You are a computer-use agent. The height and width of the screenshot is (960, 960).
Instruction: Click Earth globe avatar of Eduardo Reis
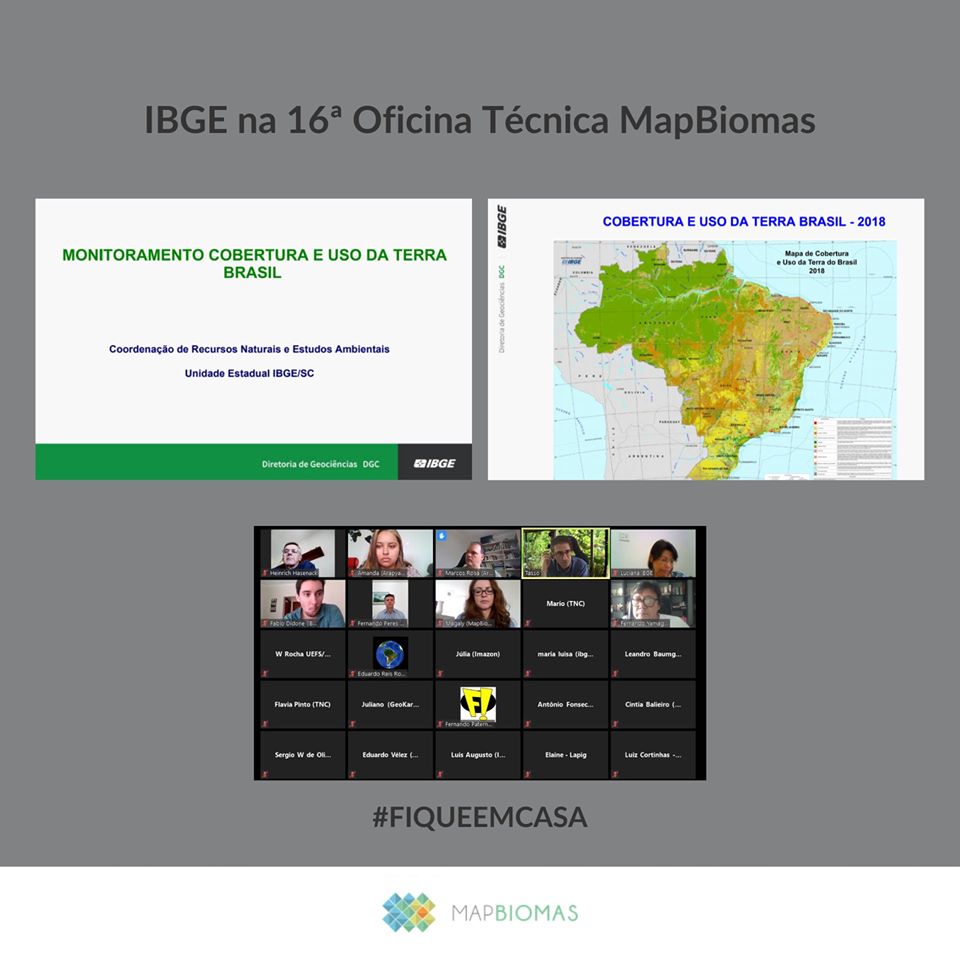click(390, 653)
